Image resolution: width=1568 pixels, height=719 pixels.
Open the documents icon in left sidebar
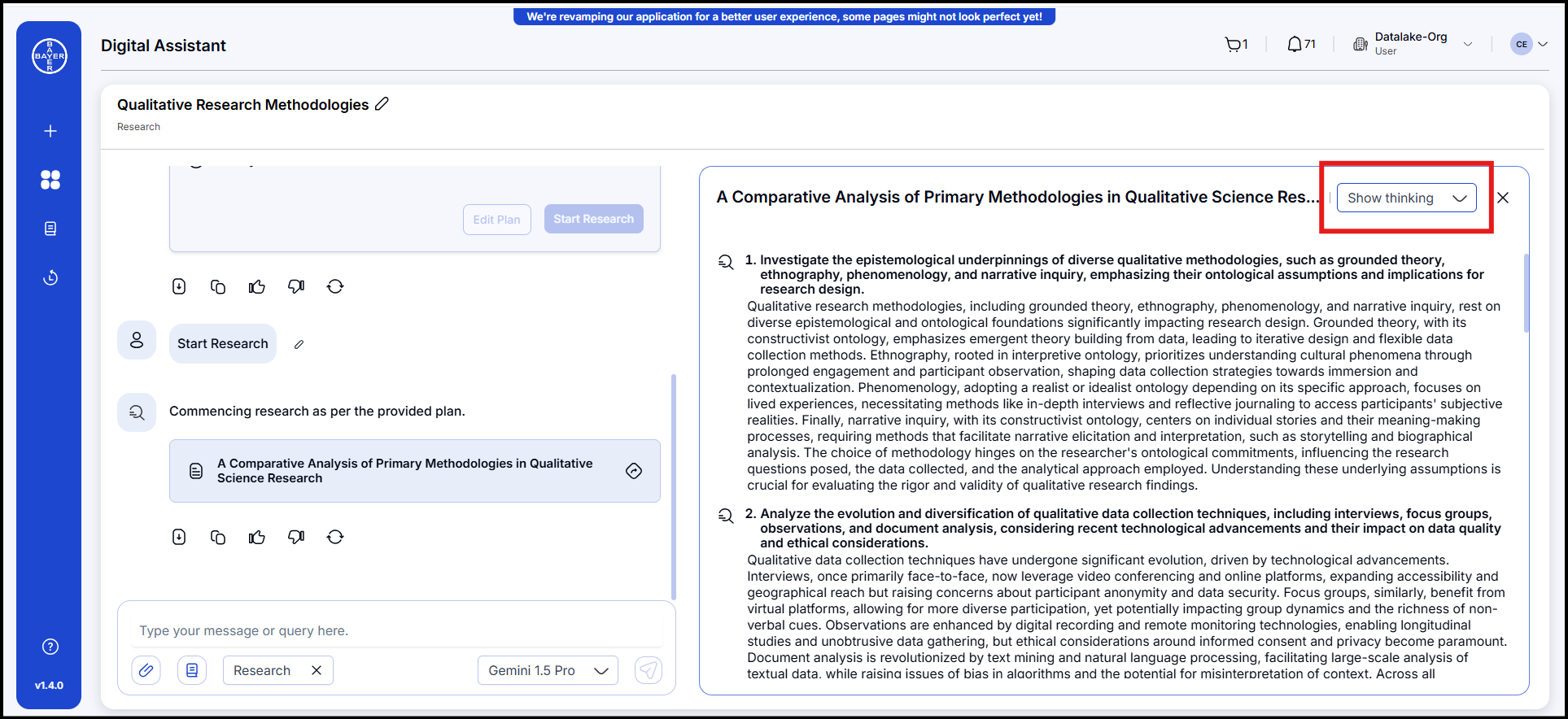tap(50, 229)
